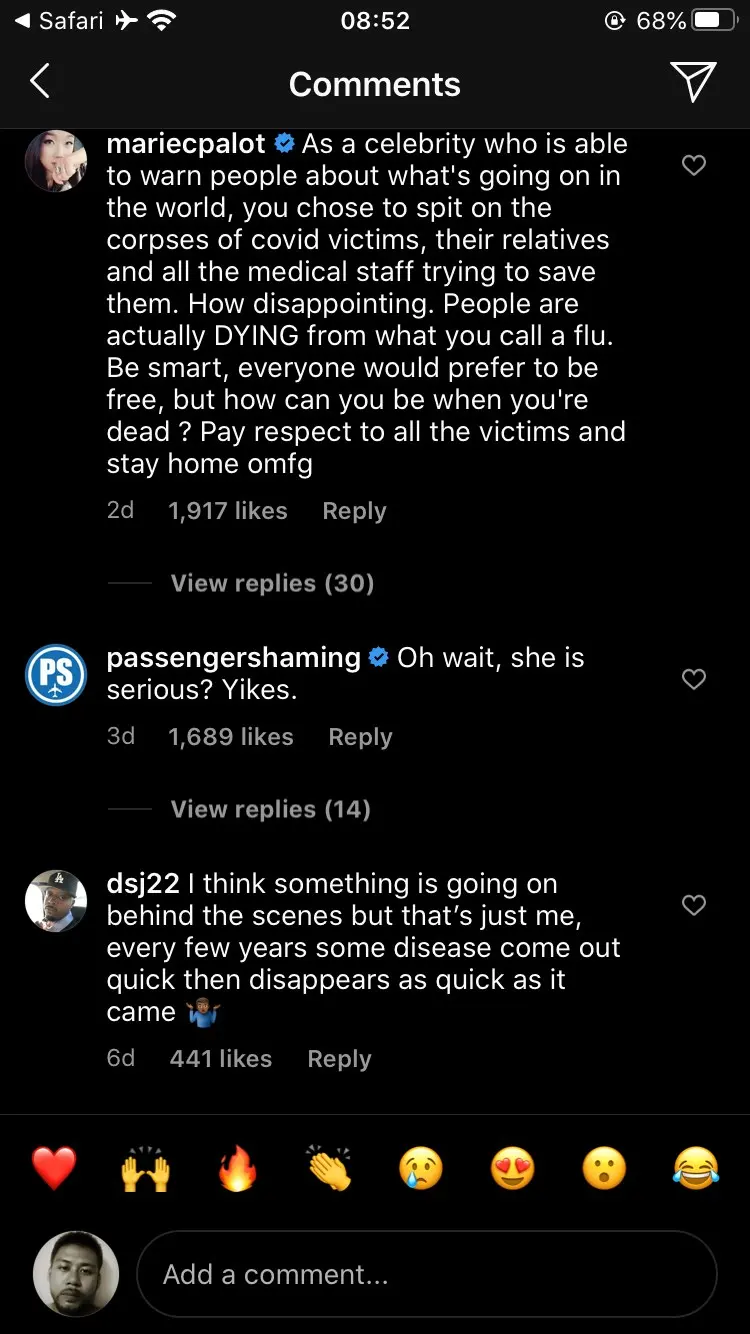Like the dsj22 comment
750x1334 pixels.
click(x=694, y=905)
